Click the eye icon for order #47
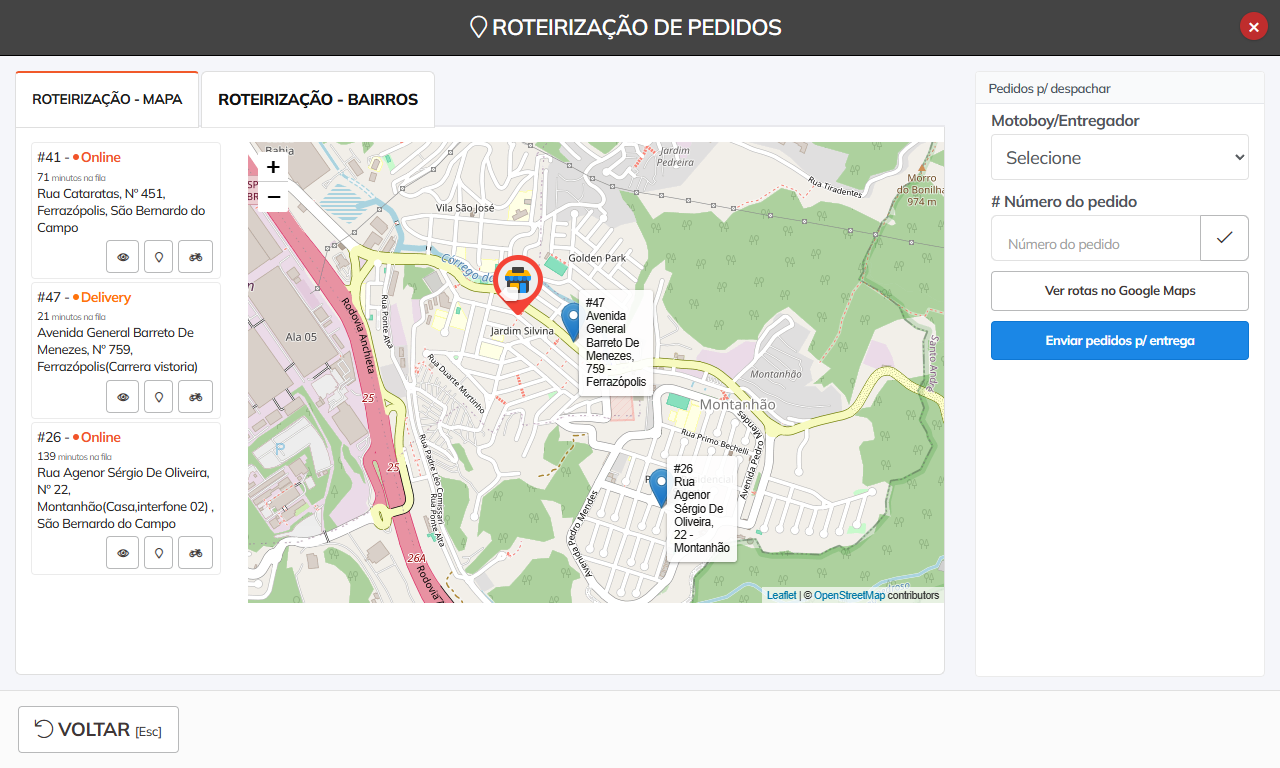Viewport: 1280px width, 768px height. 123,397
